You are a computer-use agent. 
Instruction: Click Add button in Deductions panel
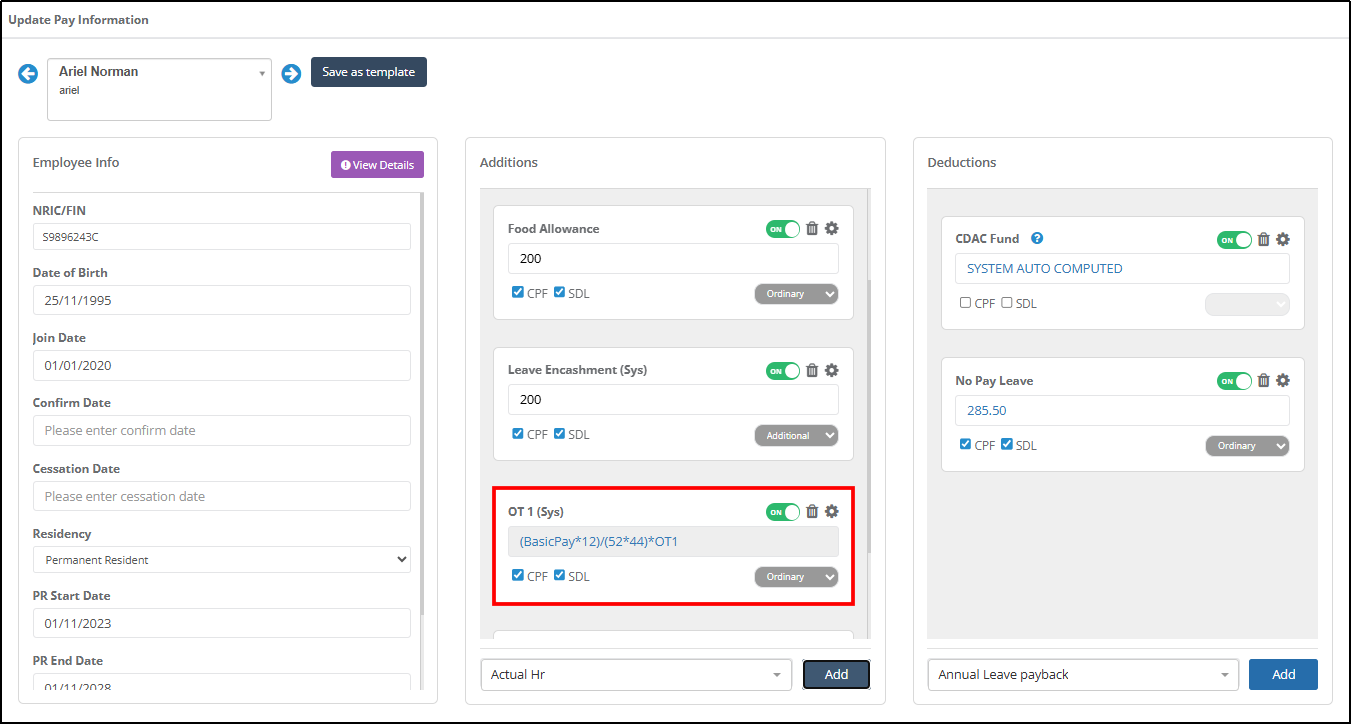(1283, 675)
